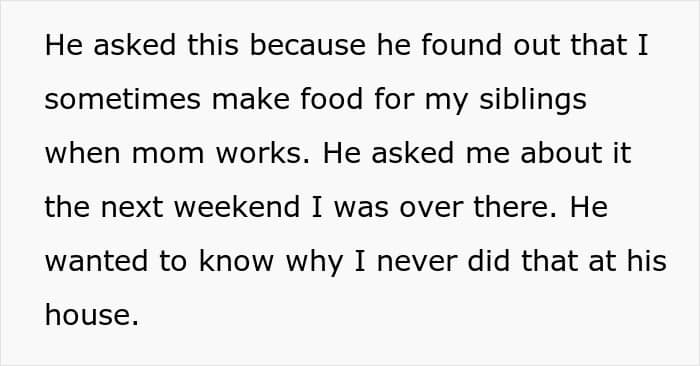Click the word "about" in line three
The height and width of the screenshot is (366, 700).
point(562,153)
